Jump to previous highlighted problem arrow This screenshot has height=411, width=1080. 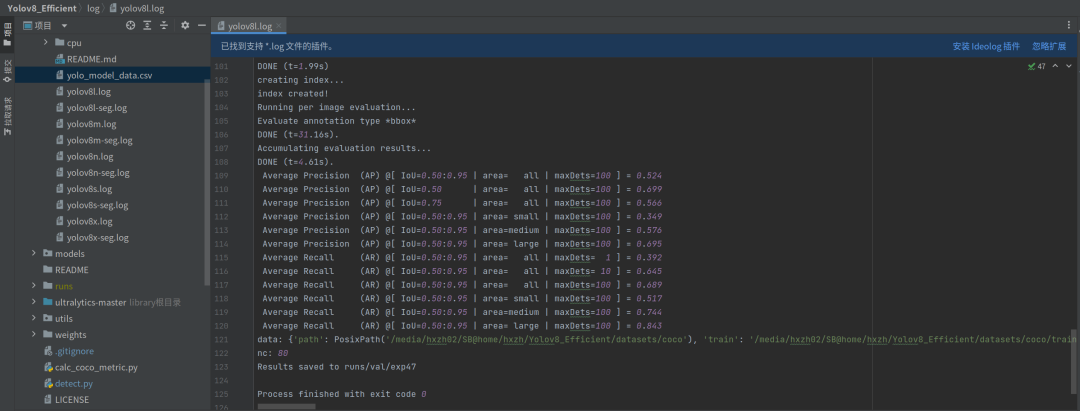click(1055, 66)
